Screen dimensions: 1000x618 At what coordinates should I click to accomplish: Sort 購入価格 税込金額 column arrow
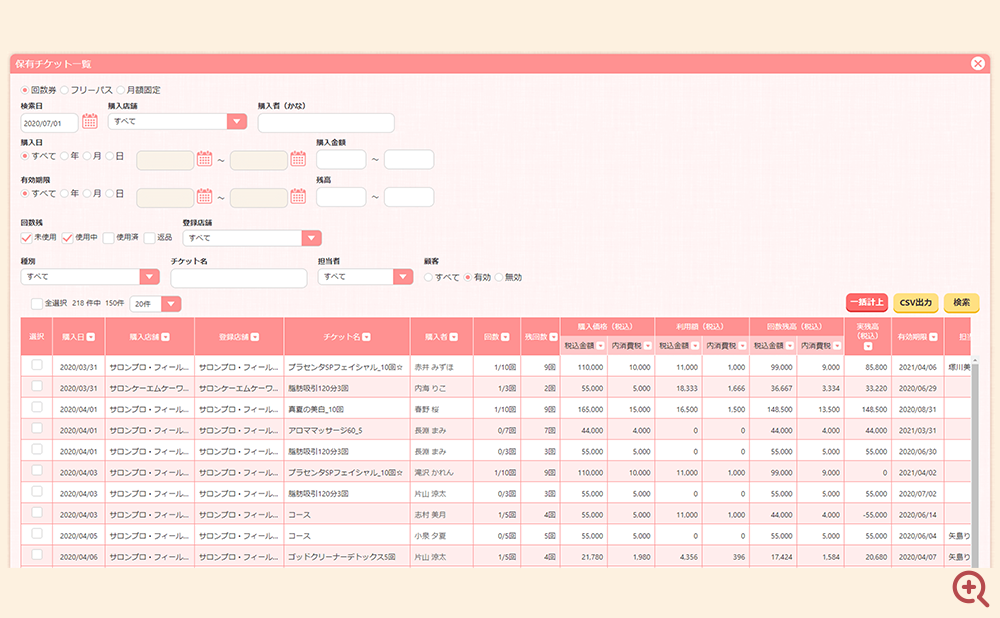click(600, 346)
